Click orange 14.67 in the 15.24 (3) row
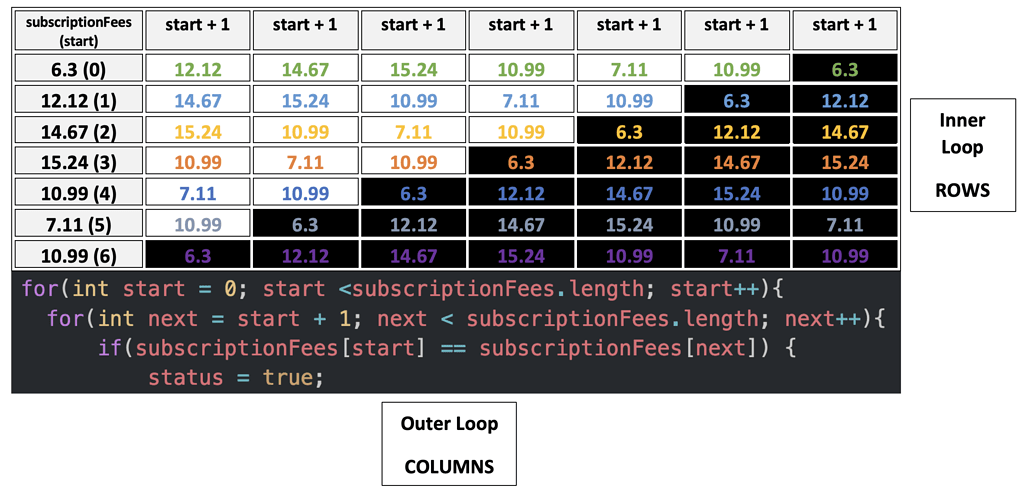 click(x=737, y=161)
